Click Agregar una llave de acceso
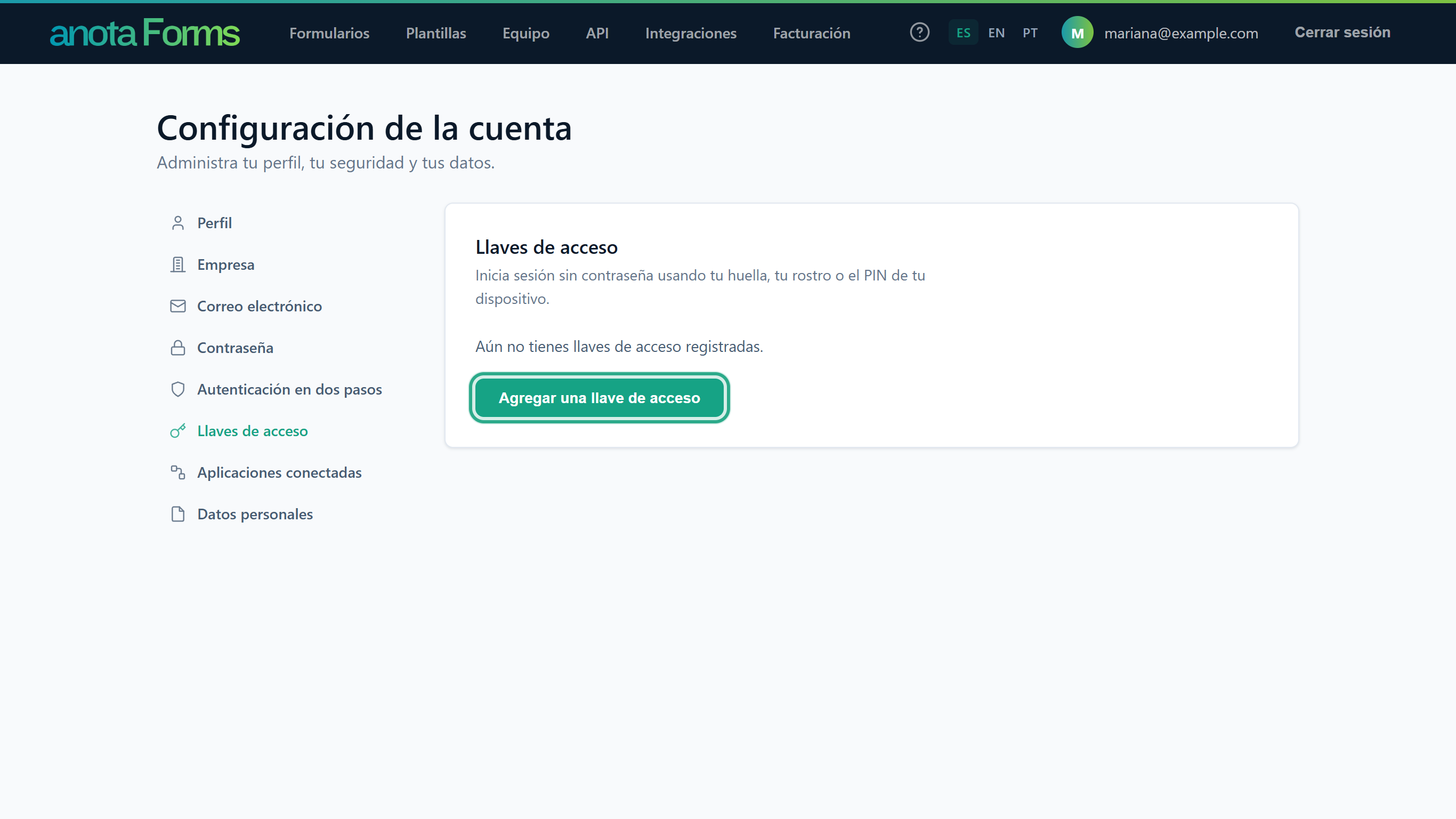1456x819 pixels. click(599, 398)
